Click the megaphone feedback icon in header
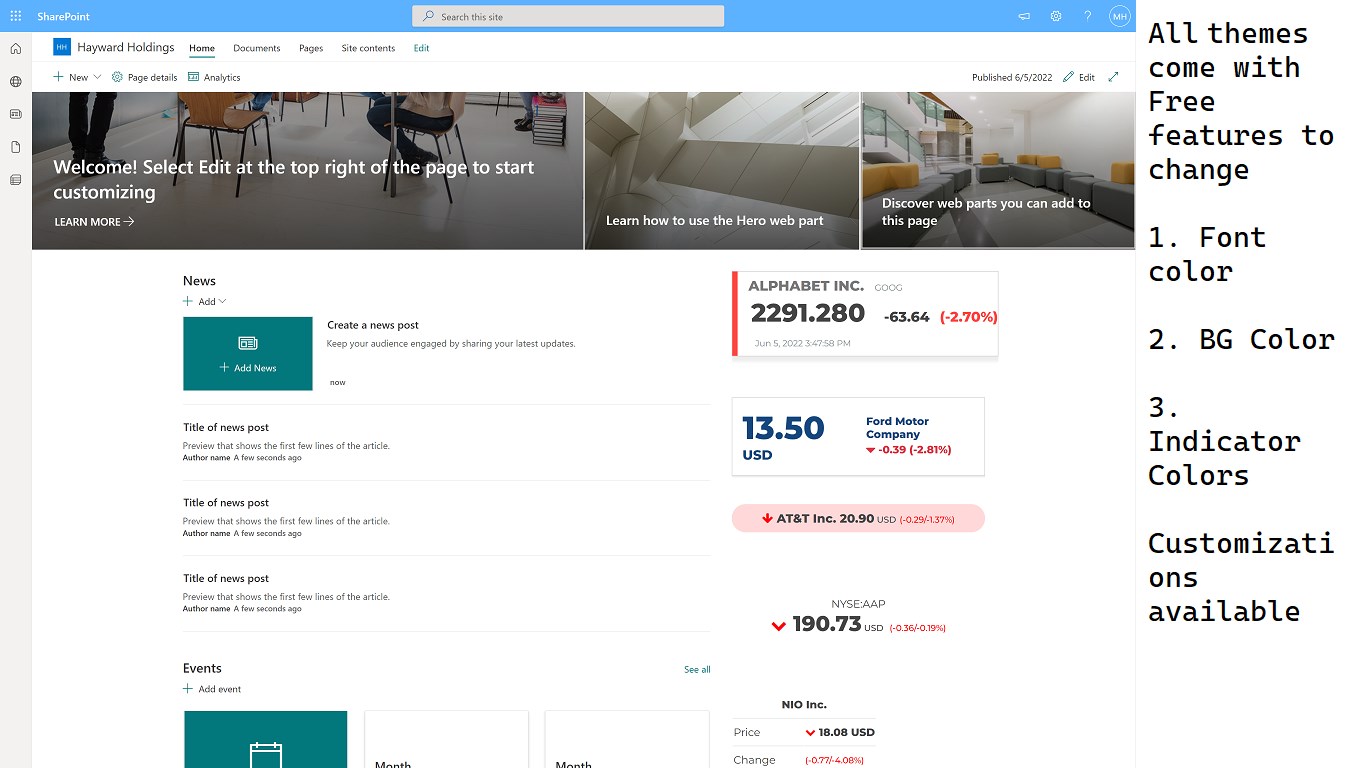 coord(1024,16)
